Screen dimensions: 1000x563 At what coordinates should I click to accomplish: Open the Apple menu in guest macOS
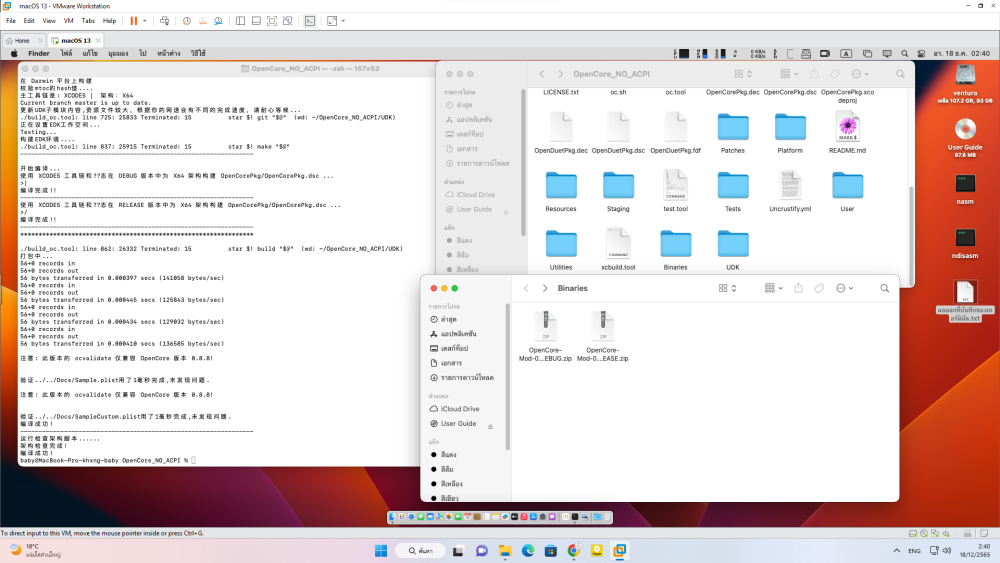click(14, 54)
